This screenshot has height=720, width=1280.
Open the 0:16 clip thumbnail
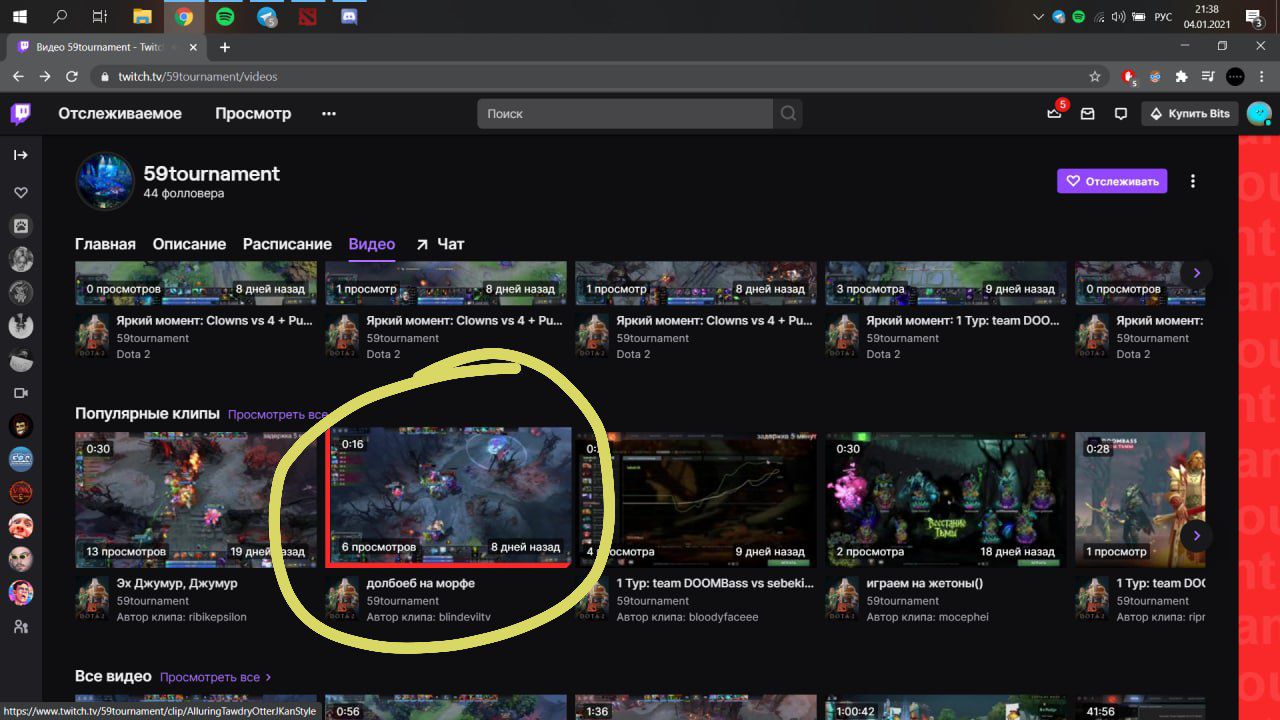tap(448, 498)
